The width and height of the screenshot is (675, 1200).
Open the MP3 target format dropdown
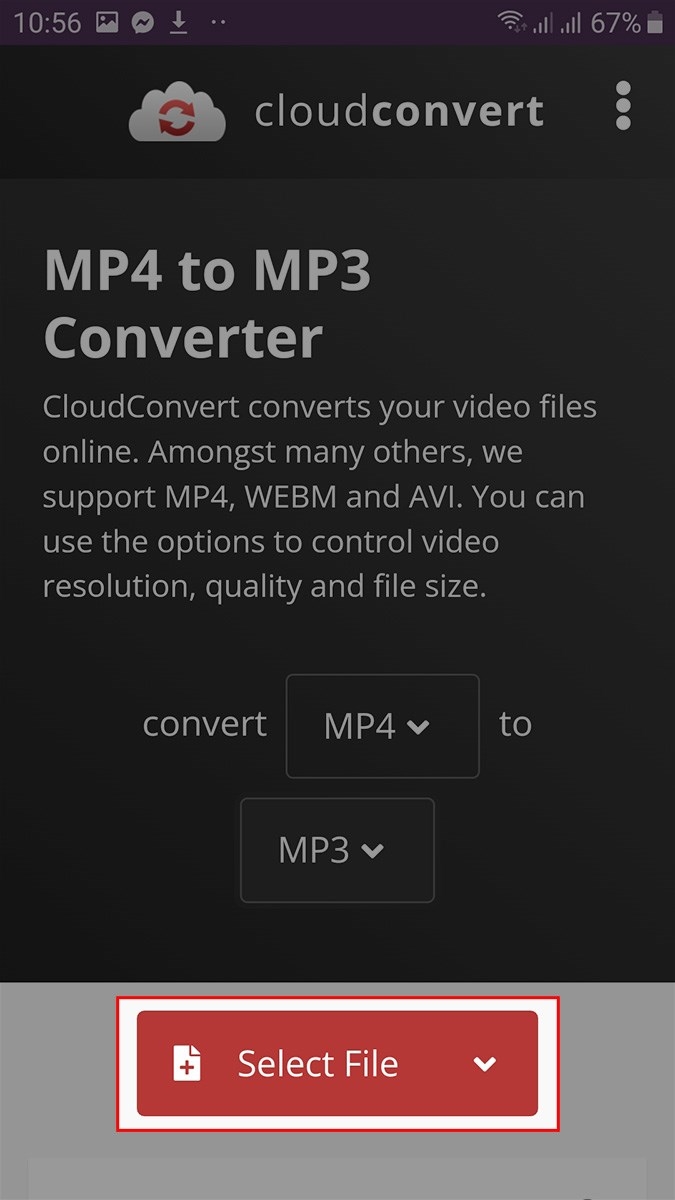(337, 850)
